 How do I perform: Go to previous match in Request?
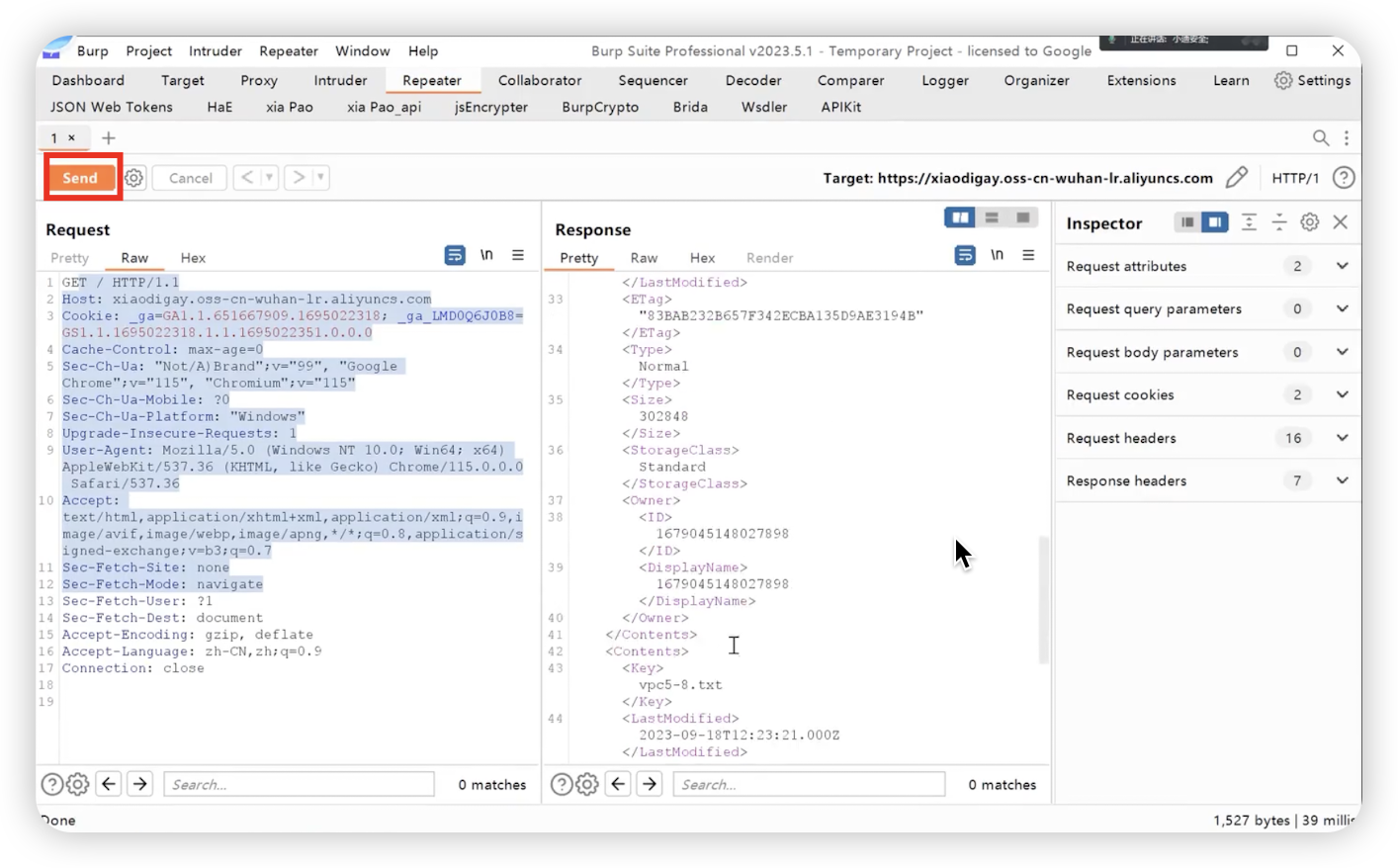(109, 784)
